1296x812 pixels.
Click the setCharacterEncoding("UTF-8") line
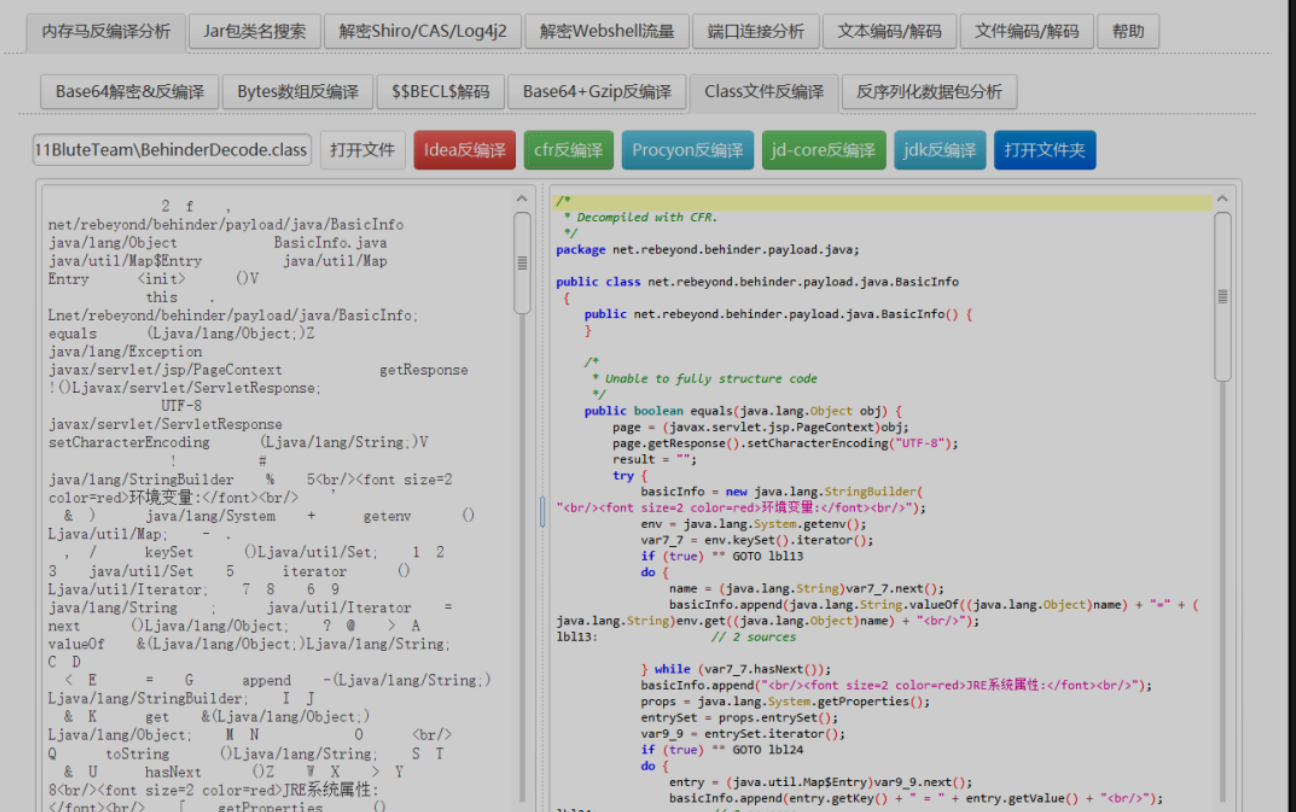point(785,443)
